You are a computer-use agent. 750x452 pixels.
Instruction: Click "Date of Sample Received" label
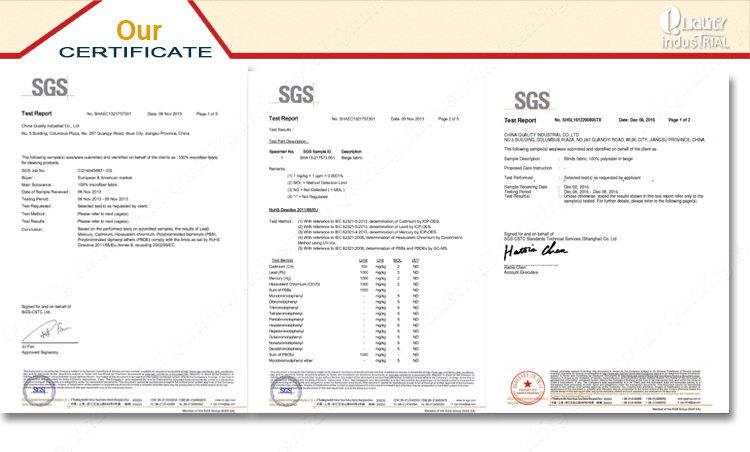point(45,192)
